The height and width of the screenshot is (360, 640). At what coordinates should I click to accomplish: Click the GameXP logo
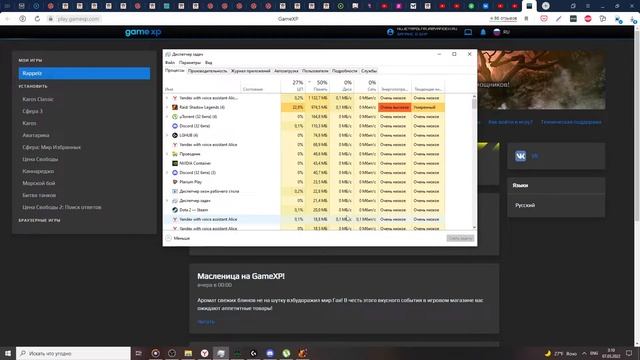click(x=143, y=32)
